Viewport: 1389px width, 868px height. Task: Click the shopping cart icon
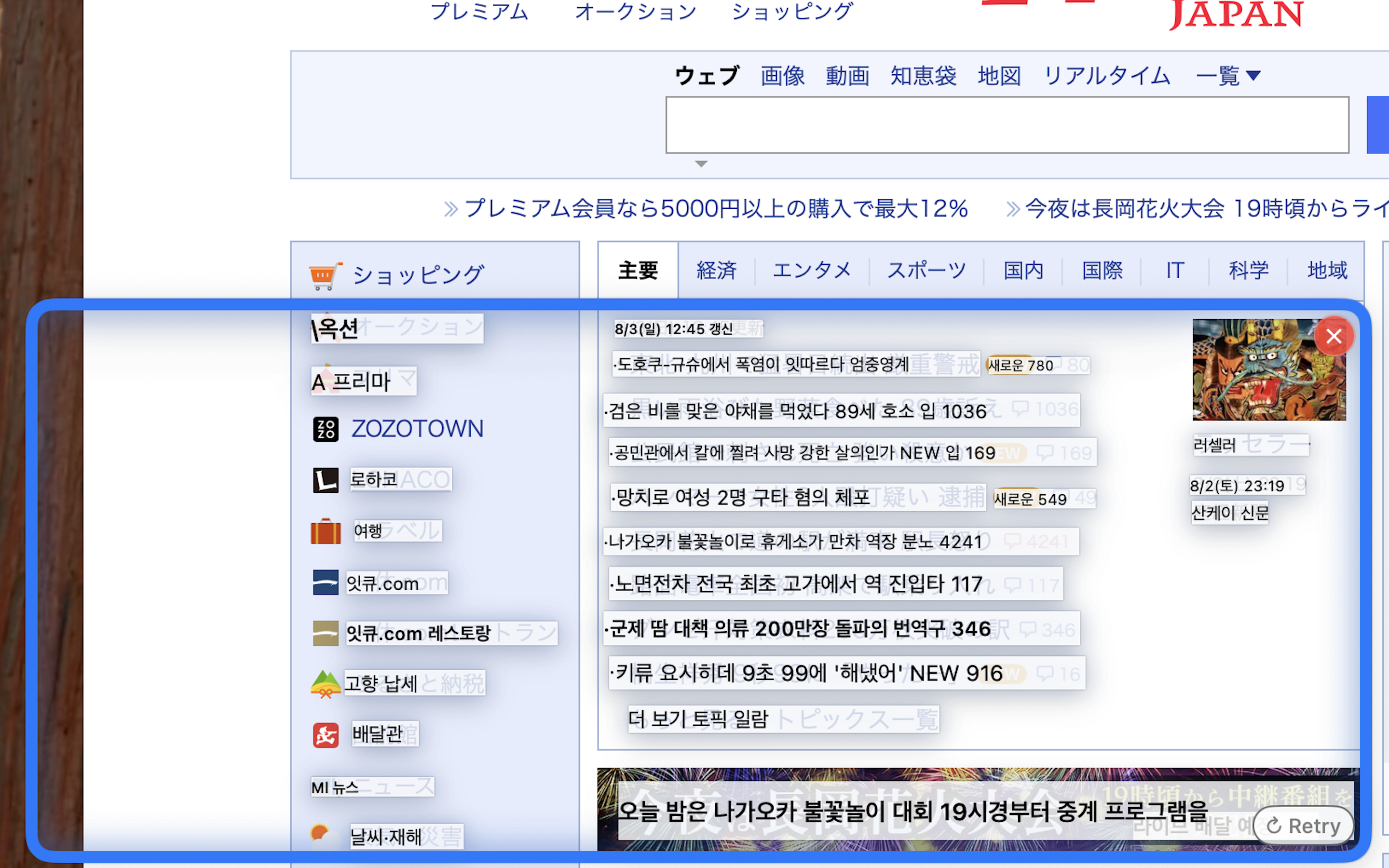coord(326,276)
